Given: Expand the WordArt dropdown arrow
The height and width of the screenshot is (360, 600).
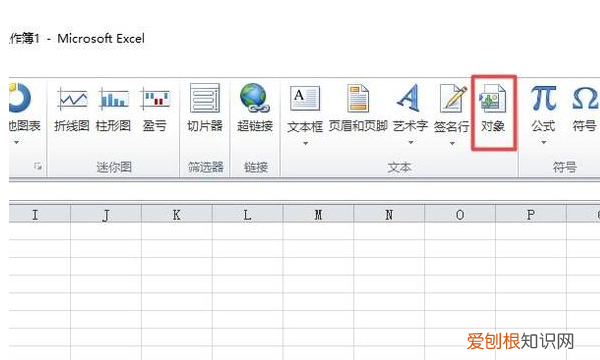Looking at the screenshot, I should 411,143.
